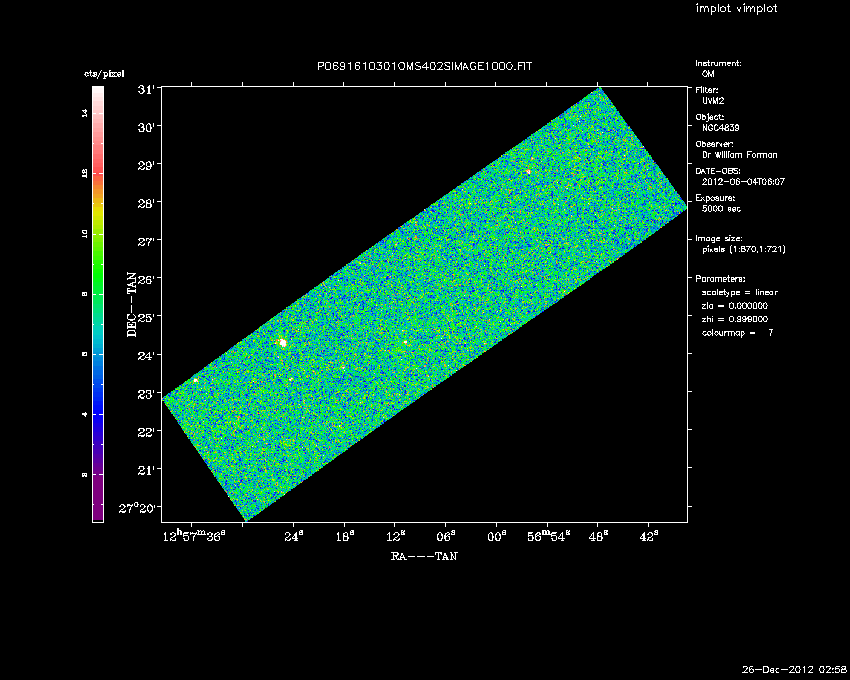Click the UVM2 filter value
Image resolution: width=850 pixels, height=680 pixels.
713,101
